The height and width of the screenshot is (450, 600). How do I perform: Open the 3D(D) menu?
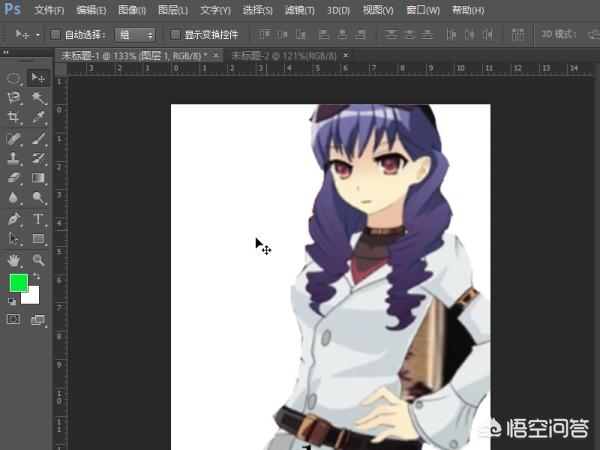[338, 10]
